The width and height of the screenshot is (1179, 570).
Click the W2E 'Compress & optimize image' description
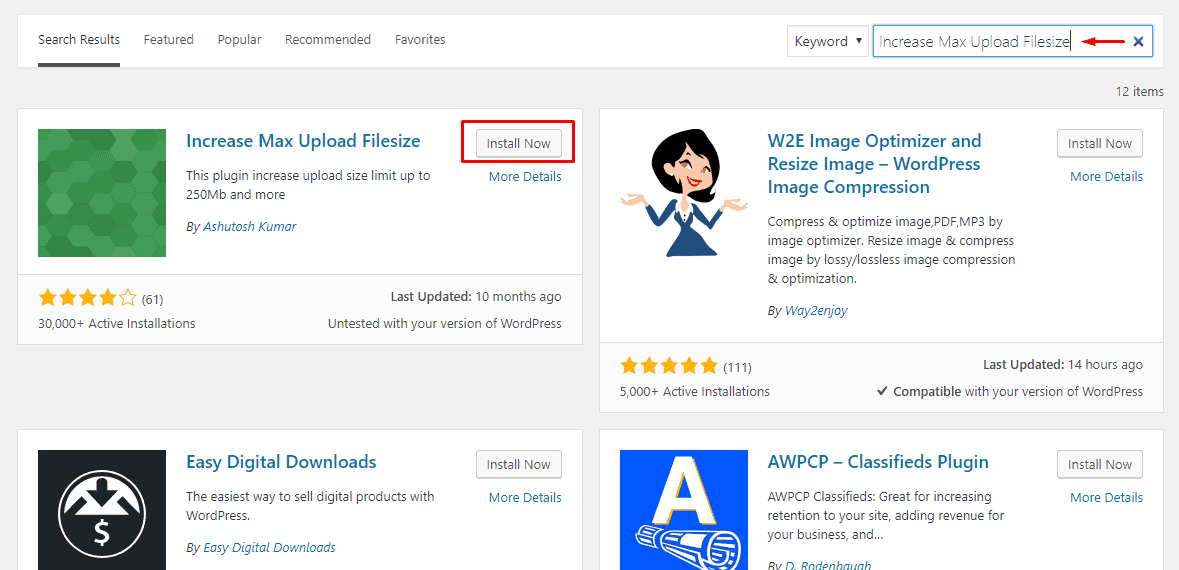tap(892, 250)
